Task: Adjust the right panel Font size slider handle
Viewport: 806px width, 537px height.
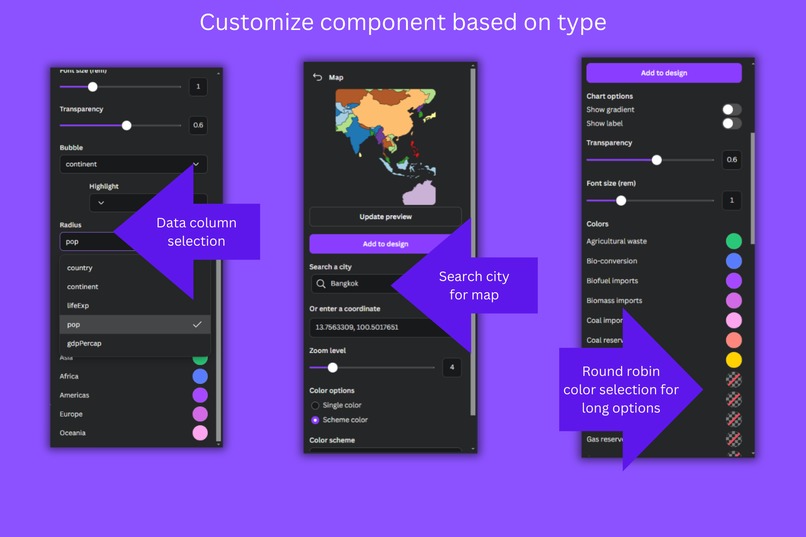Action: (x=621, y=200)
